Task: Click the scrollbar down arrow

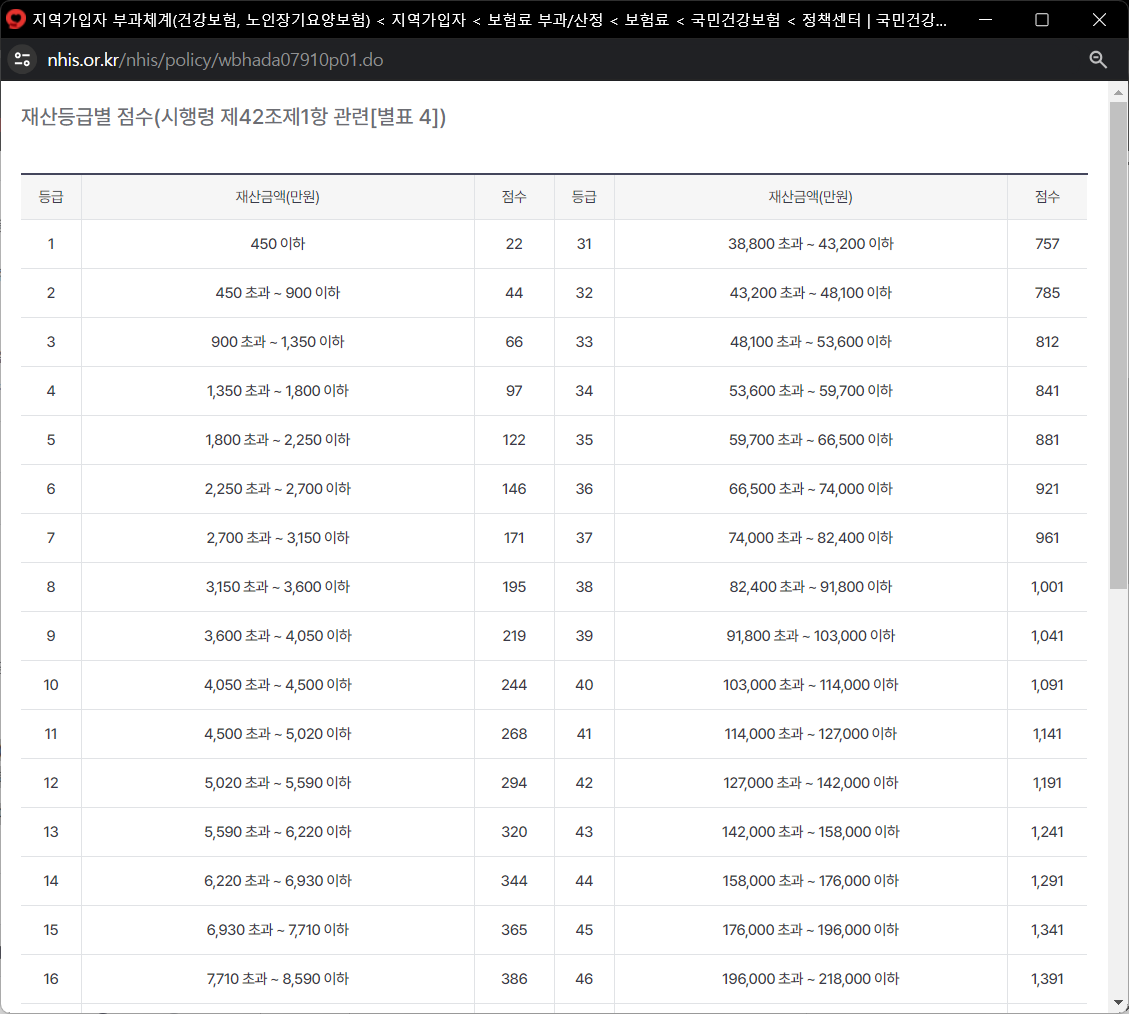Action: 1118,1002
